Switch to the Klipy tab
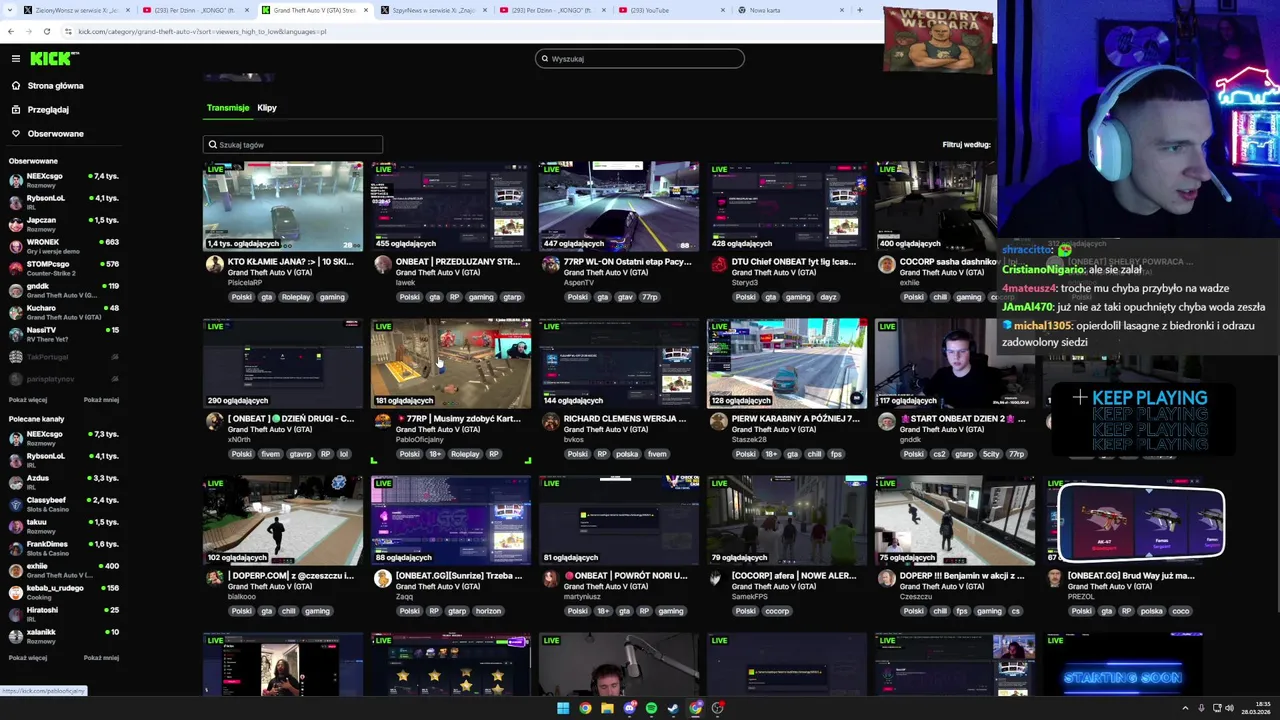Viewport: 1280px width, 720px height. (x=267, y=108)
